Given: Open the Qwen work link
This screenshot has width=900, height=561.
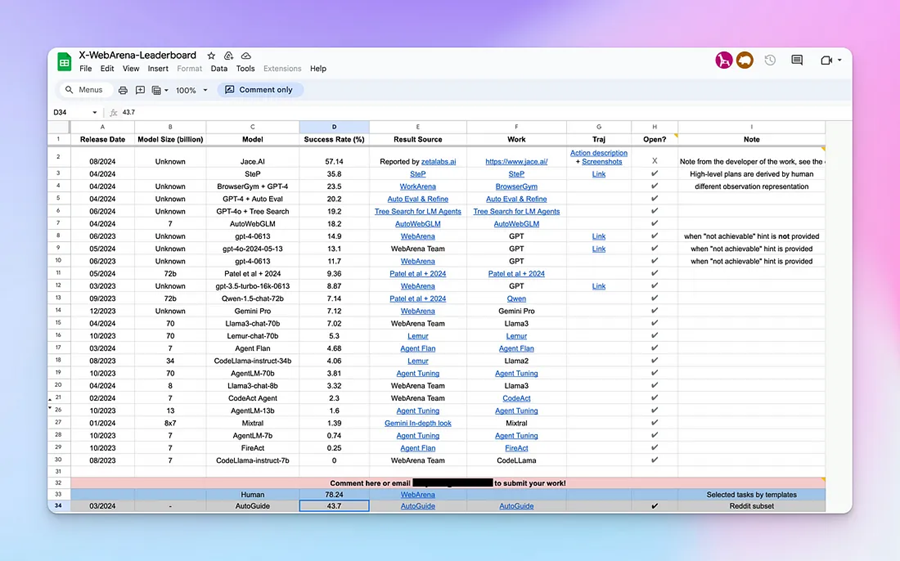Looking at the screenshot, I should [x=517, y=299].
